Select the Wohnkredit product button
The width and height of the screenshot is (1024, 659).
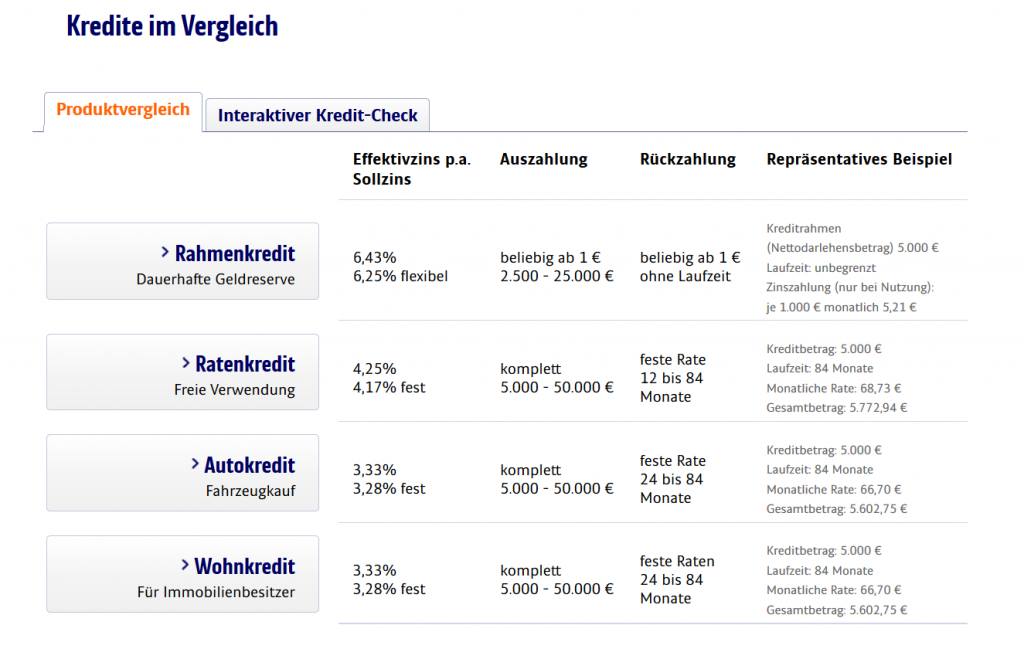pyautogui.click(x=182, y=574)
